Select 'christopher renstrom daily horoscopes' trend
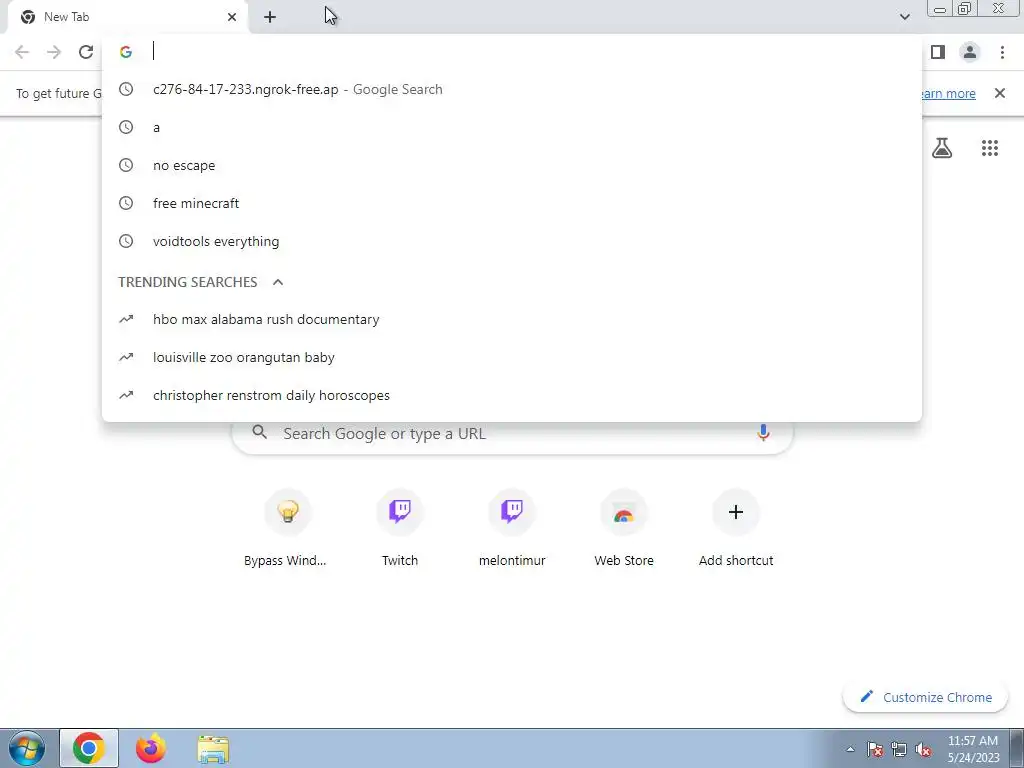The height and width of the screenshot is (768, 1024). point(512,395)
